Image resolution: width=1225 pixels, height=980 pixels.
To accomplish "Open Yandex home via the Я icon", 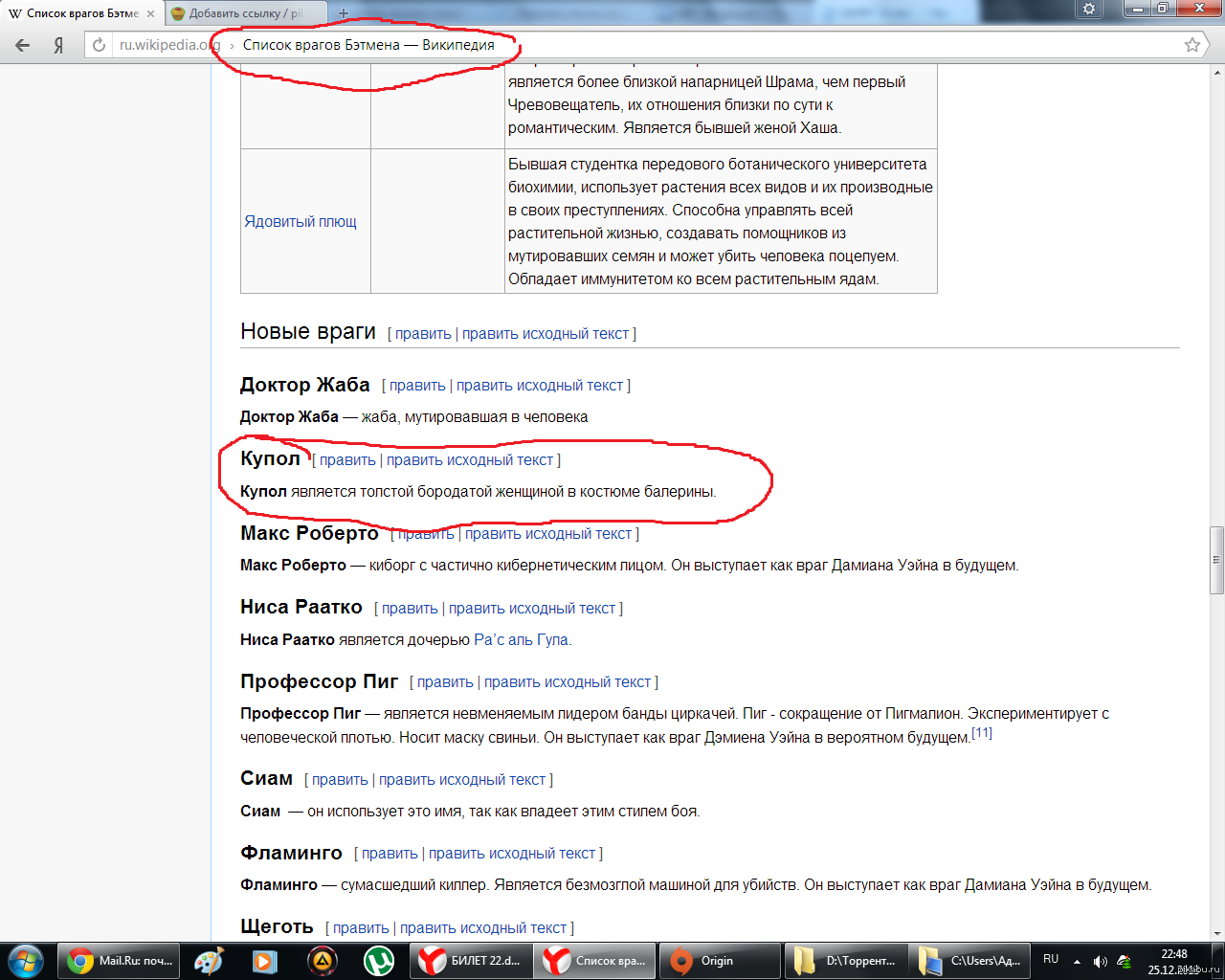I will tap(59, 45).
